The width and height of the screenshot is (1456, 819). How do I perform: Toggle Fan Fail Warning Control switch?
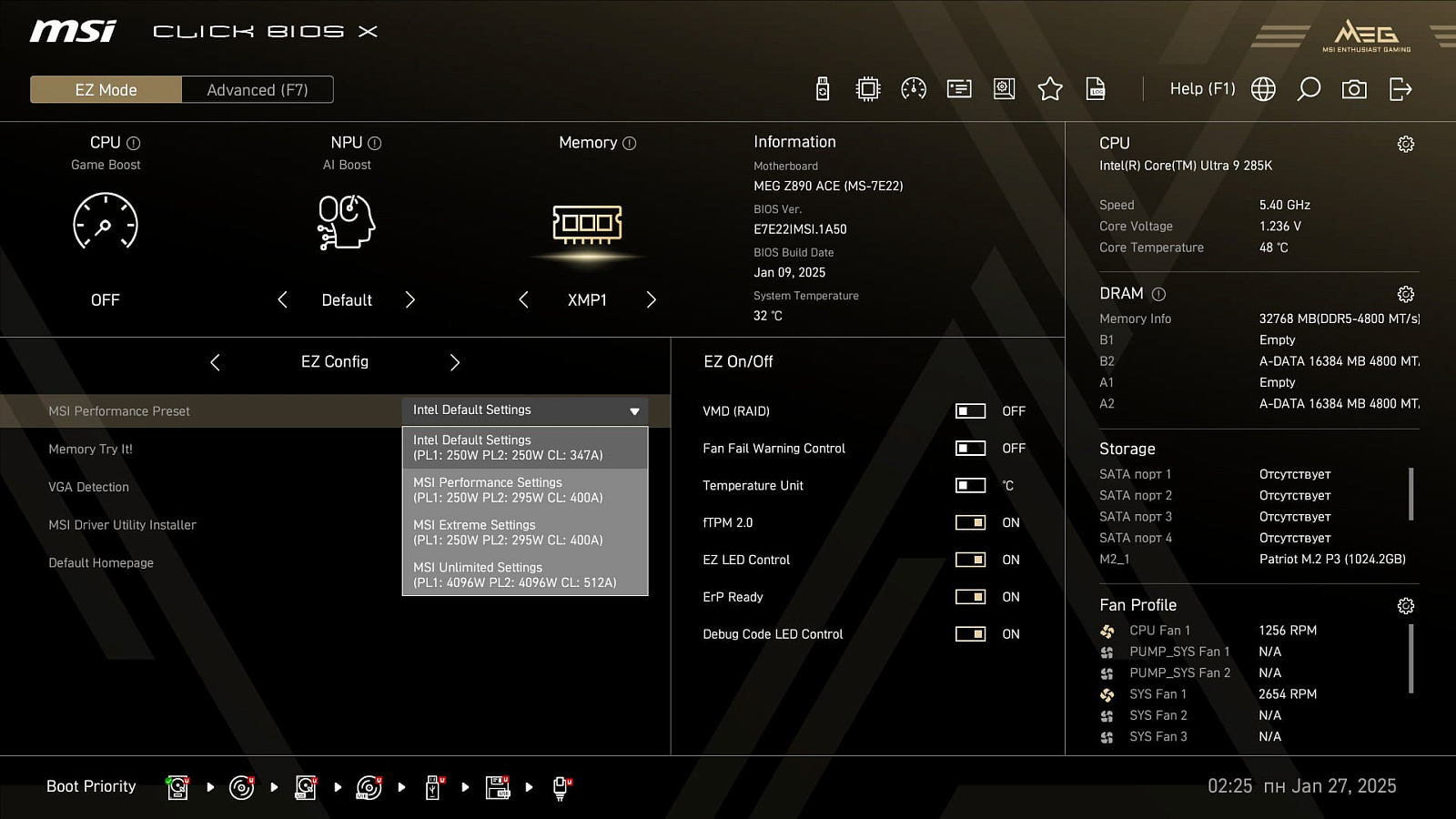click(x=970, y=449)
